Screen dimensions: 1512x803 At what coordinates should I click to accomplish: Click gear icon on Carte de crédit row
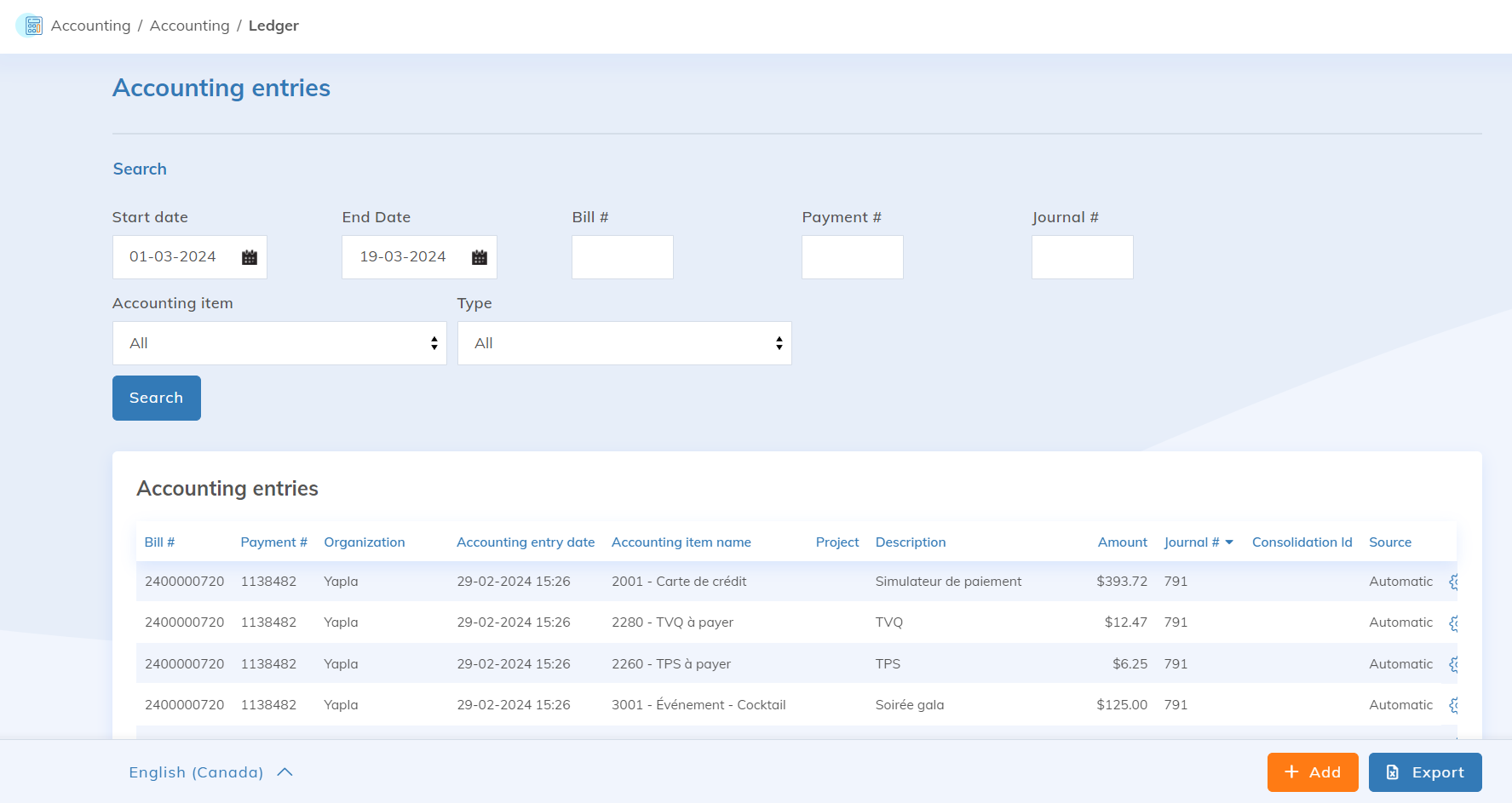point(1453,582)
